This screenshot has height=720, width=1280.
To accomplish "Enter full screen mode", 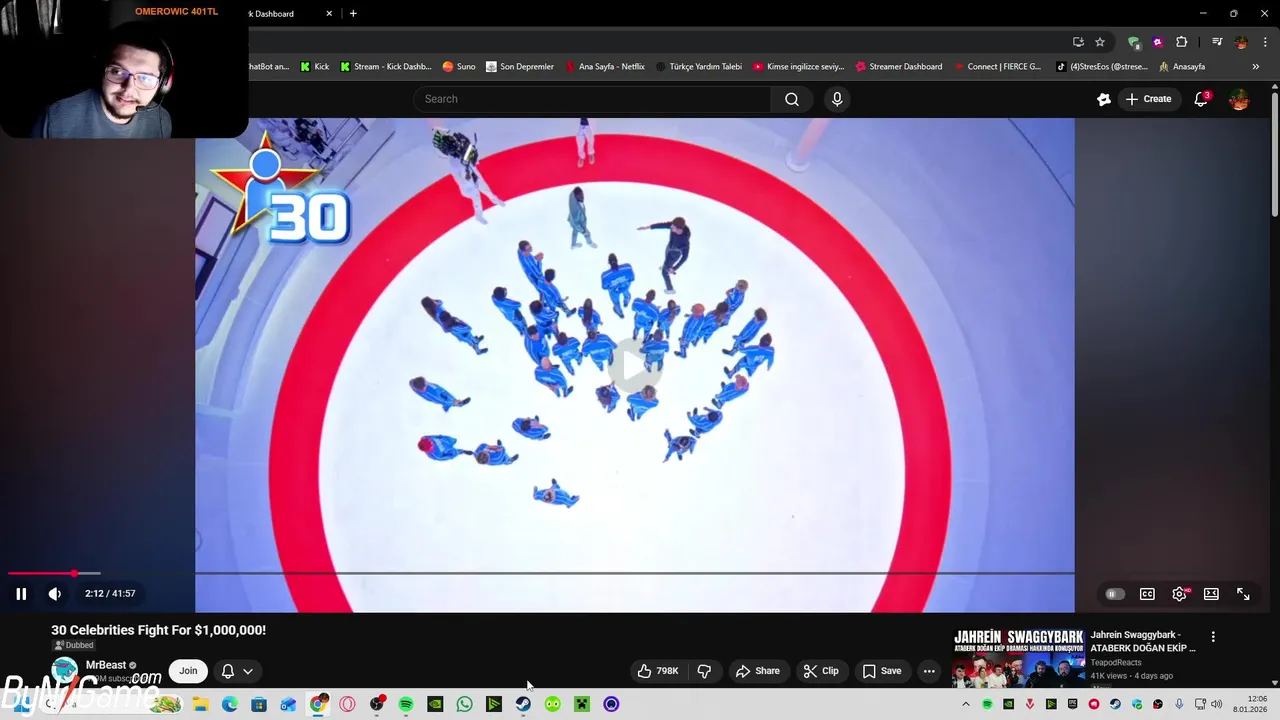I will 1243,594.
